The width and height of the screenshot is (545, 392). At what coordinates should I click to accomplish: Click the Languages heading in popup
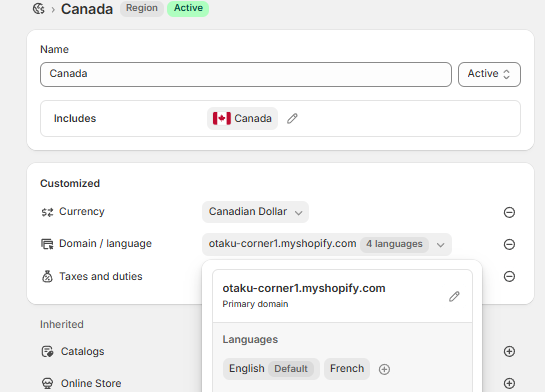[250, 340]
